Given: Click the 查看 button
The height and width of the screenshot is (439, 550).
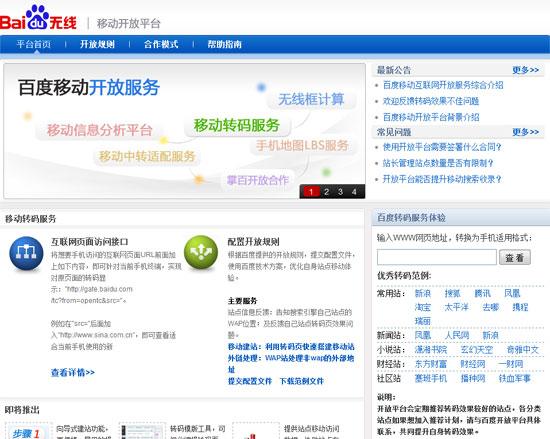Looking at the screenshot, I should pos(515,258).
